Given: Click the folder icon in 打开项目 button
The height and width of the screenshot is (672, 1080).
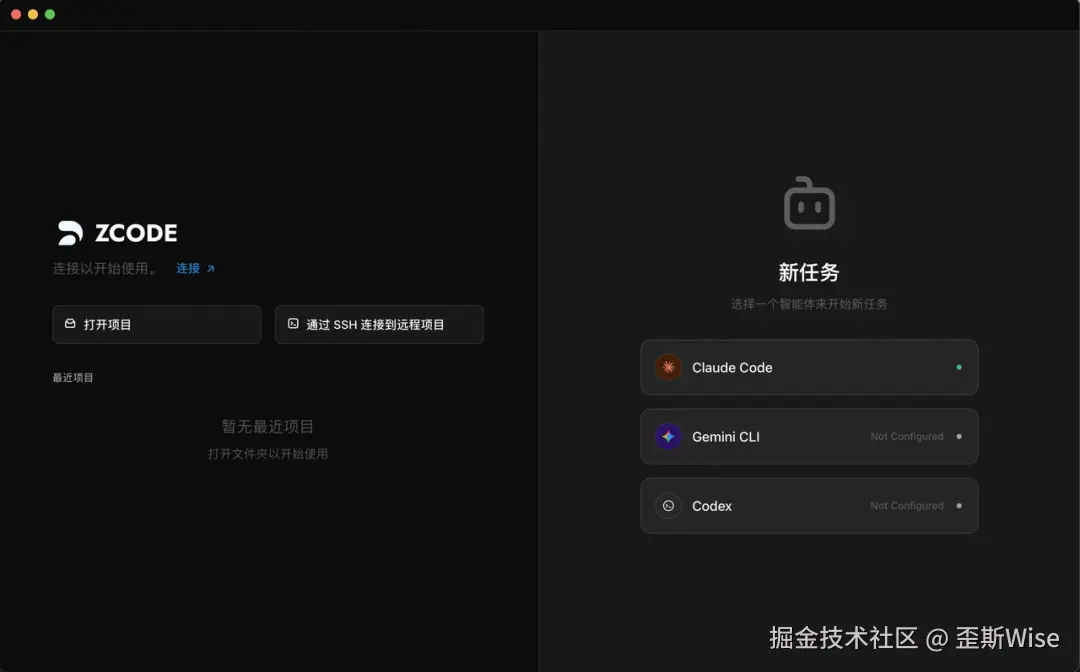Looking at the screenshot, I should click(70, 324).
